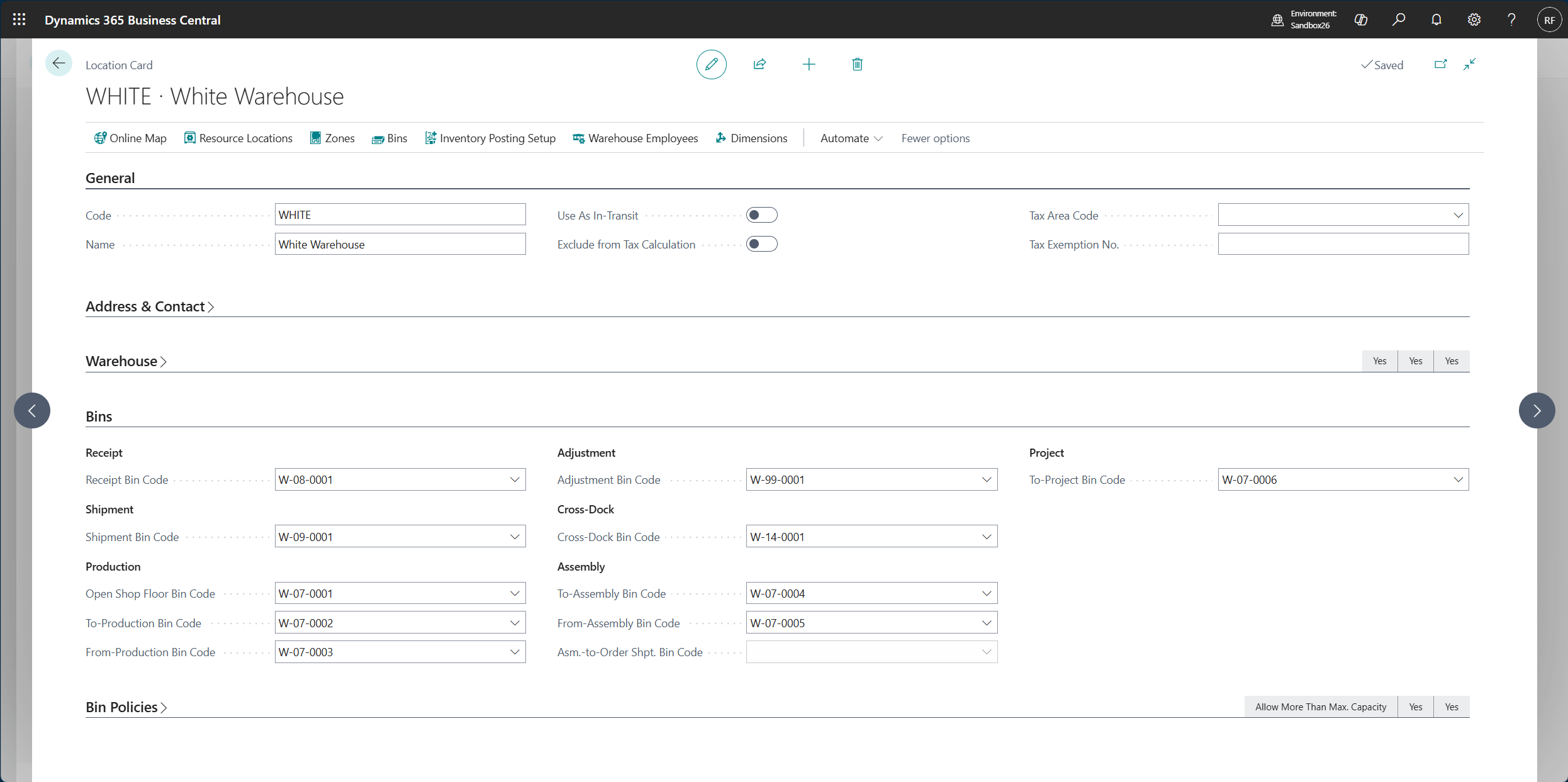The height and width of the screenshot is (782, 1568).
Task: Open the Receipt Bin Code dropdown
Action: 515,479
